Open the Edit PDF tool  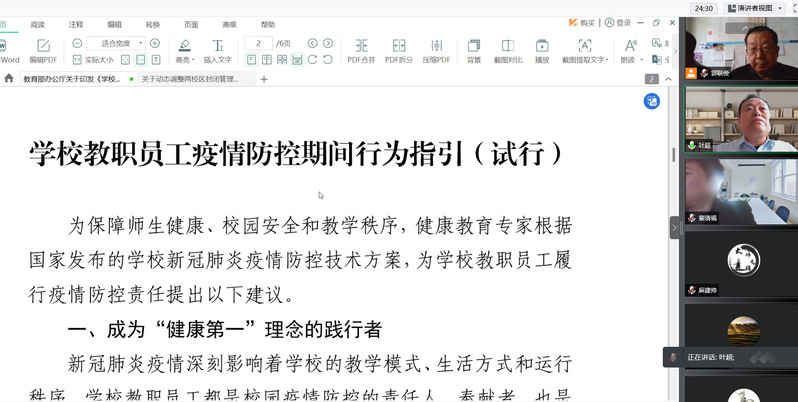pos(42,50)
